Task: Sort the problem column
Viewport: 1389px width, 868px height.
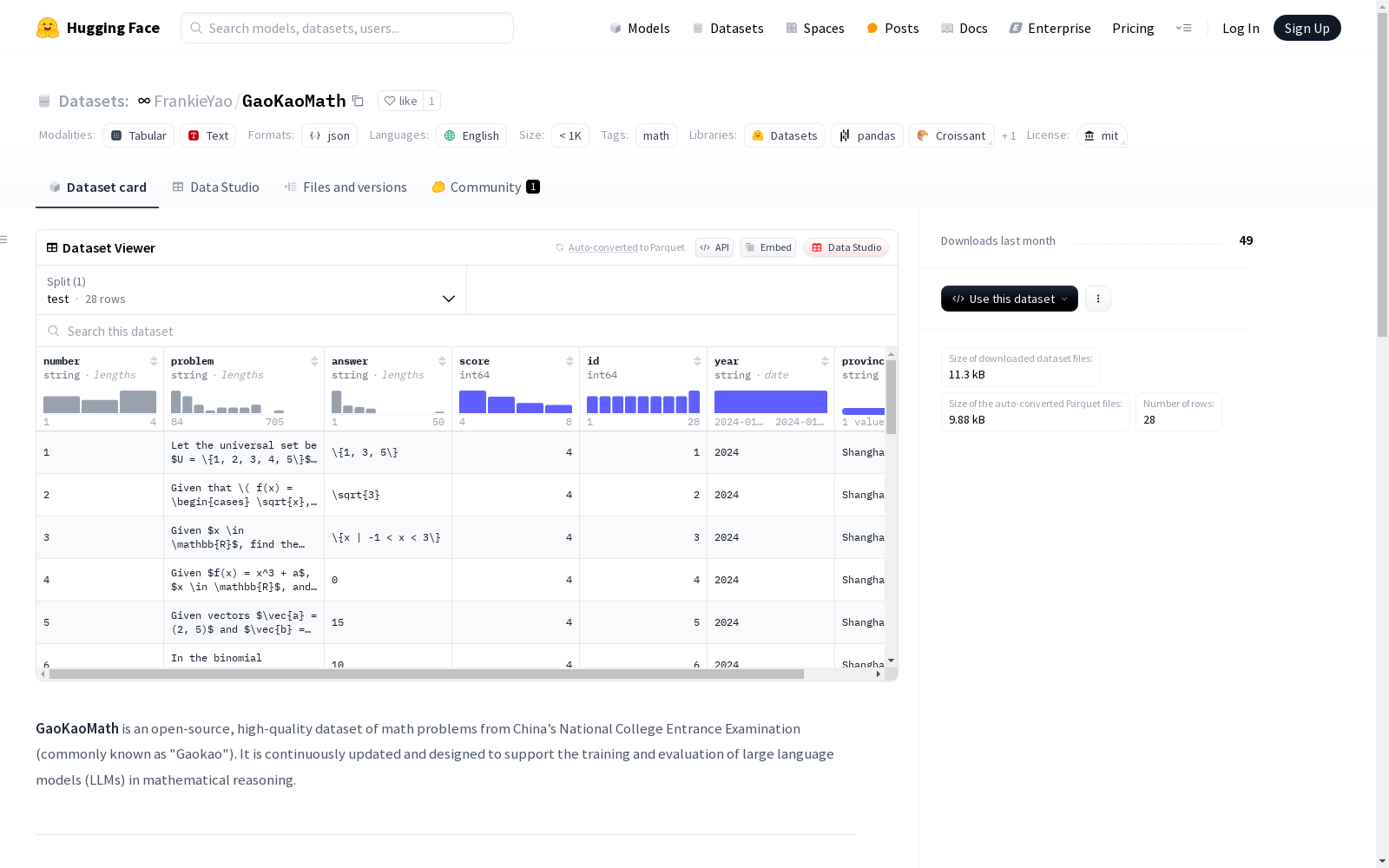Action: point(314,361)
